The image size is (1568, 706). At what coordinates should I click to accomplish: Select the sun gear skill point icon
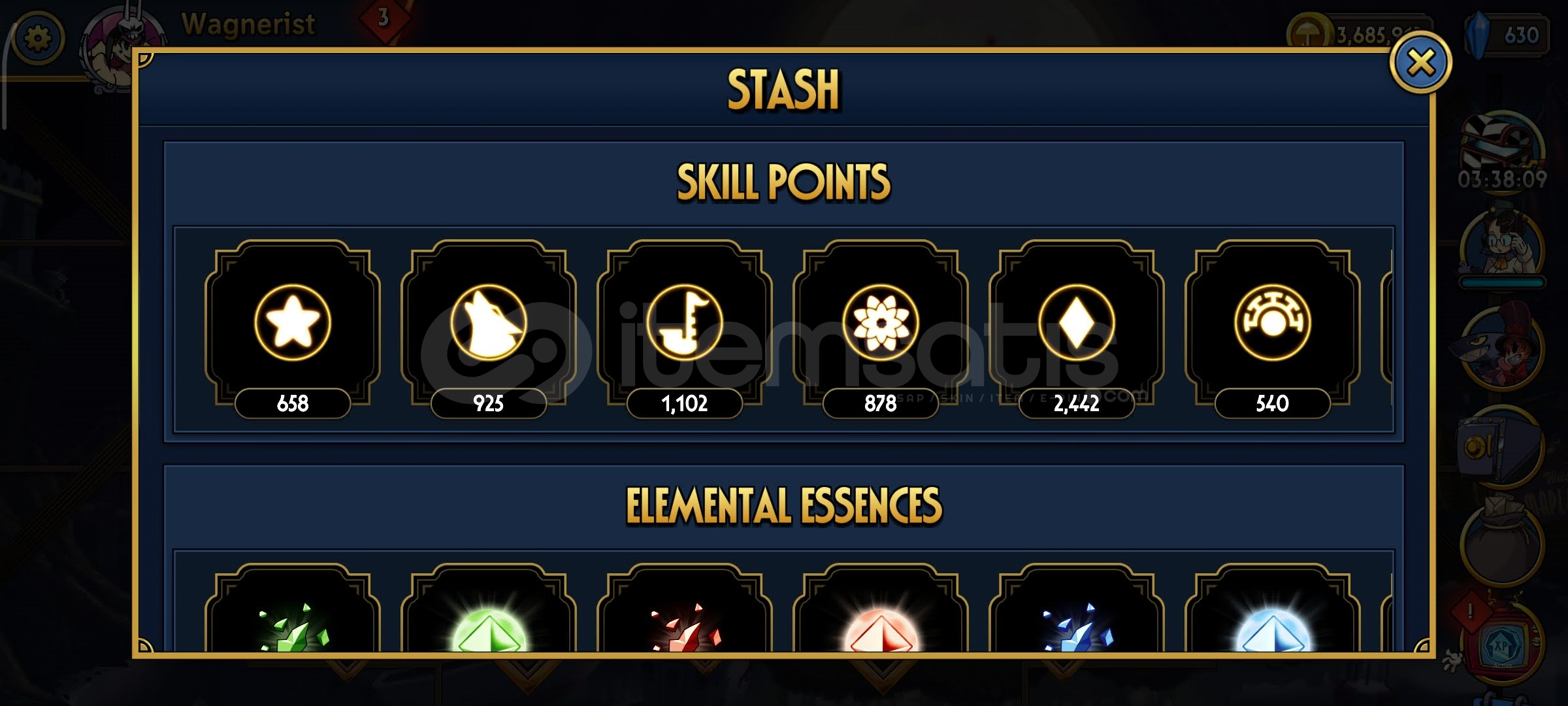click(1272, 322)
